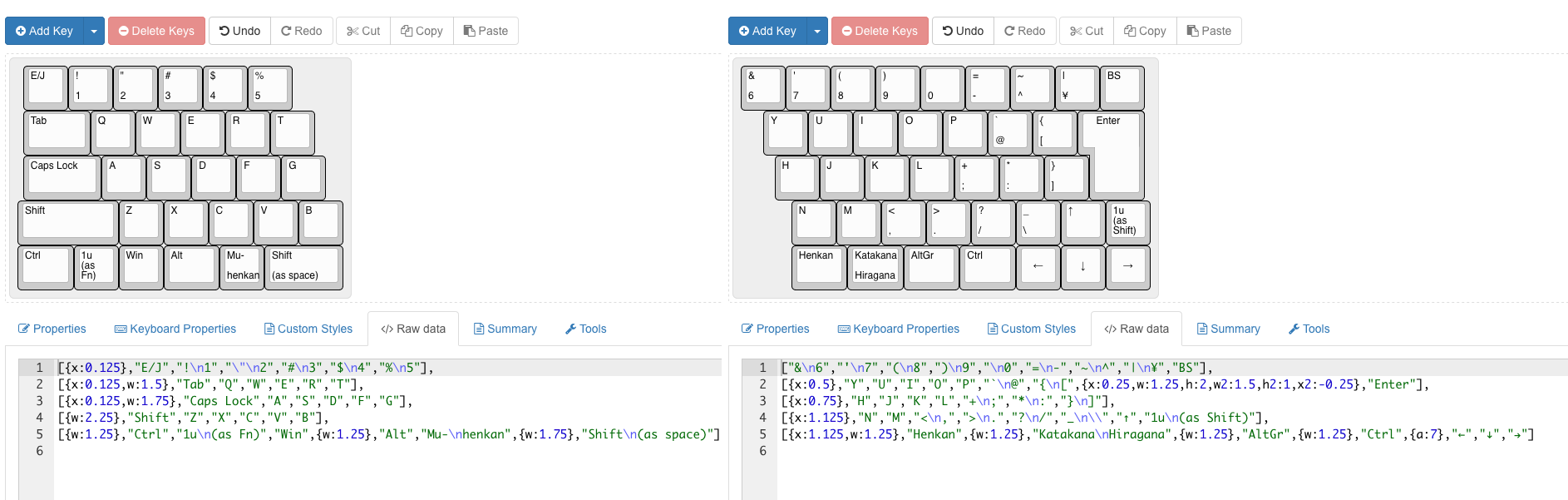Screen dimensions: 1568x500
Task: Click Delete Keys in the right editor
Action: click(x=880, y=31)
